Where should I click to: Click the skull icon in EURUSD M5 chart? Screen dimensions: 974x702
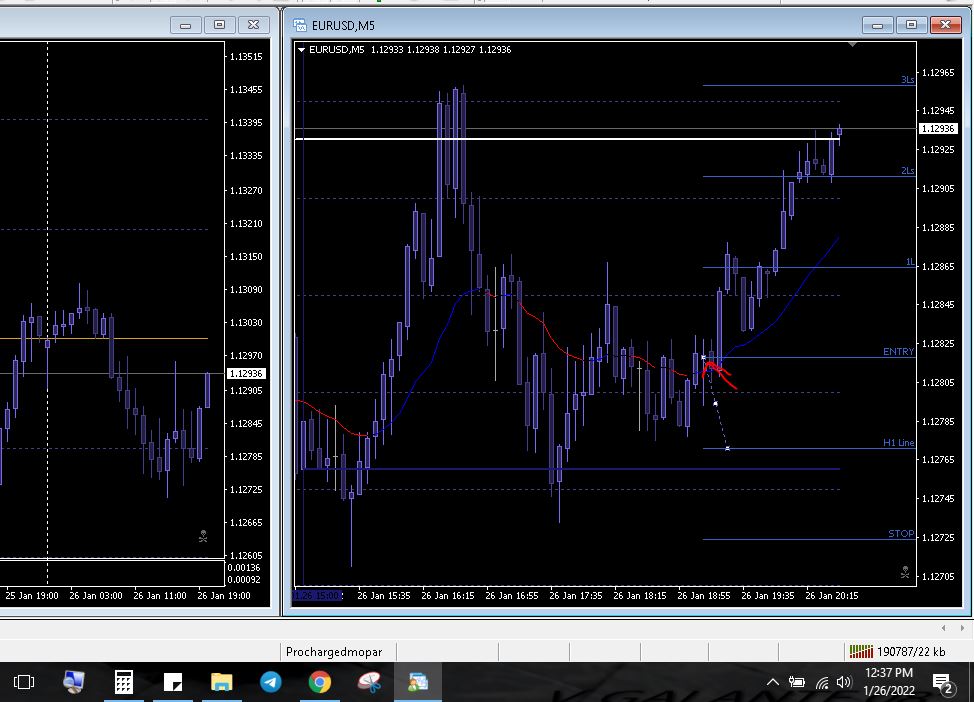click(x=905, y=572)
